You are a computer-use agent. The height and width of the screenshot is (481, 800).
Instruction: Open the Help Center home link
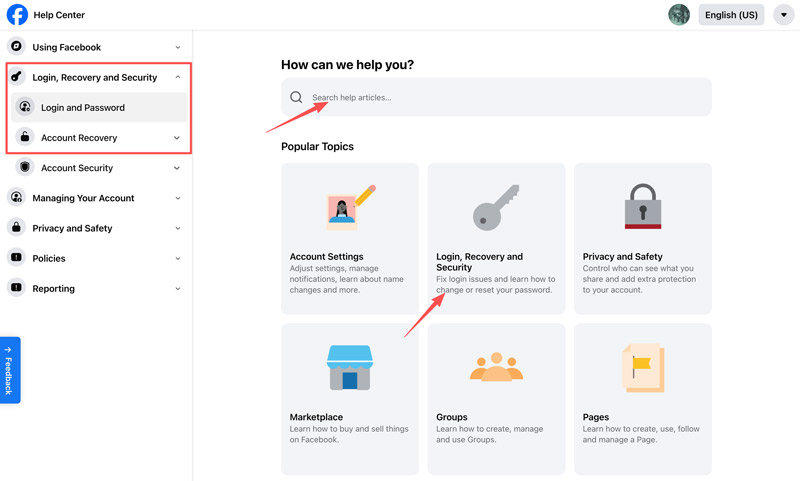point(59,15)
